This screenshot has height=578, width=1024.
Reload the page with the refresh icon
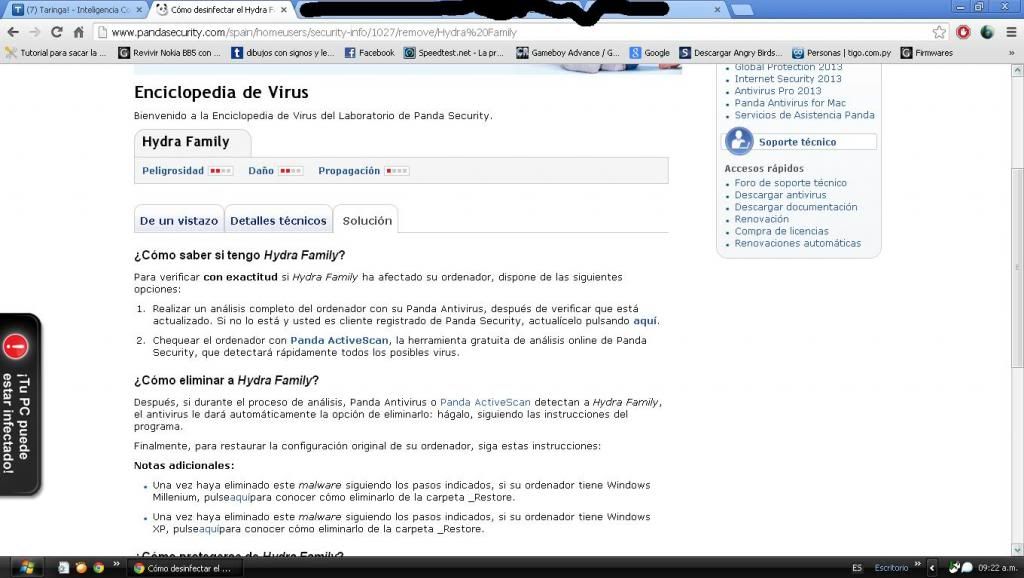pos(57,32)
